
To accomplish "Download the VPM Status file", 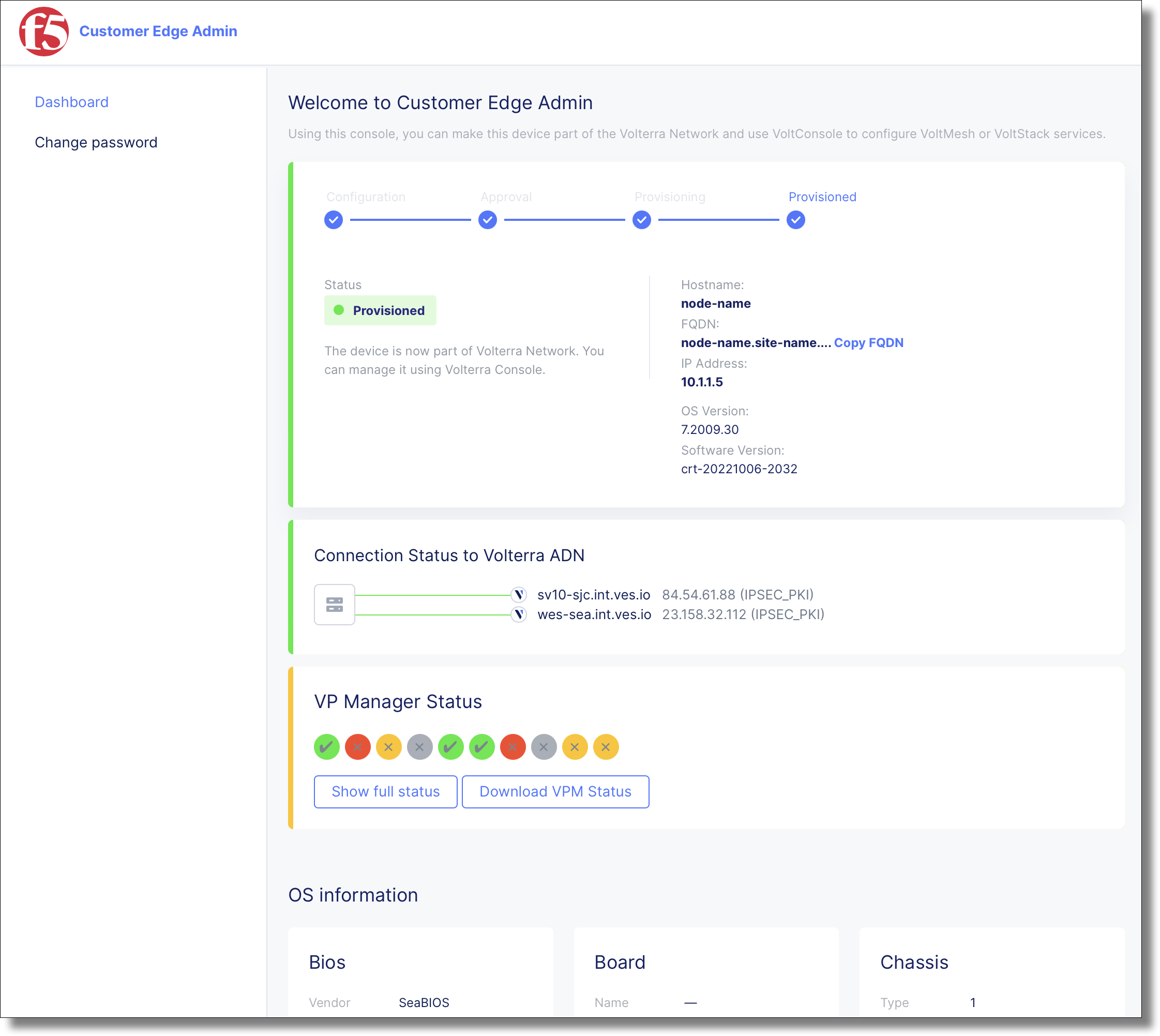I will [555, 792].
